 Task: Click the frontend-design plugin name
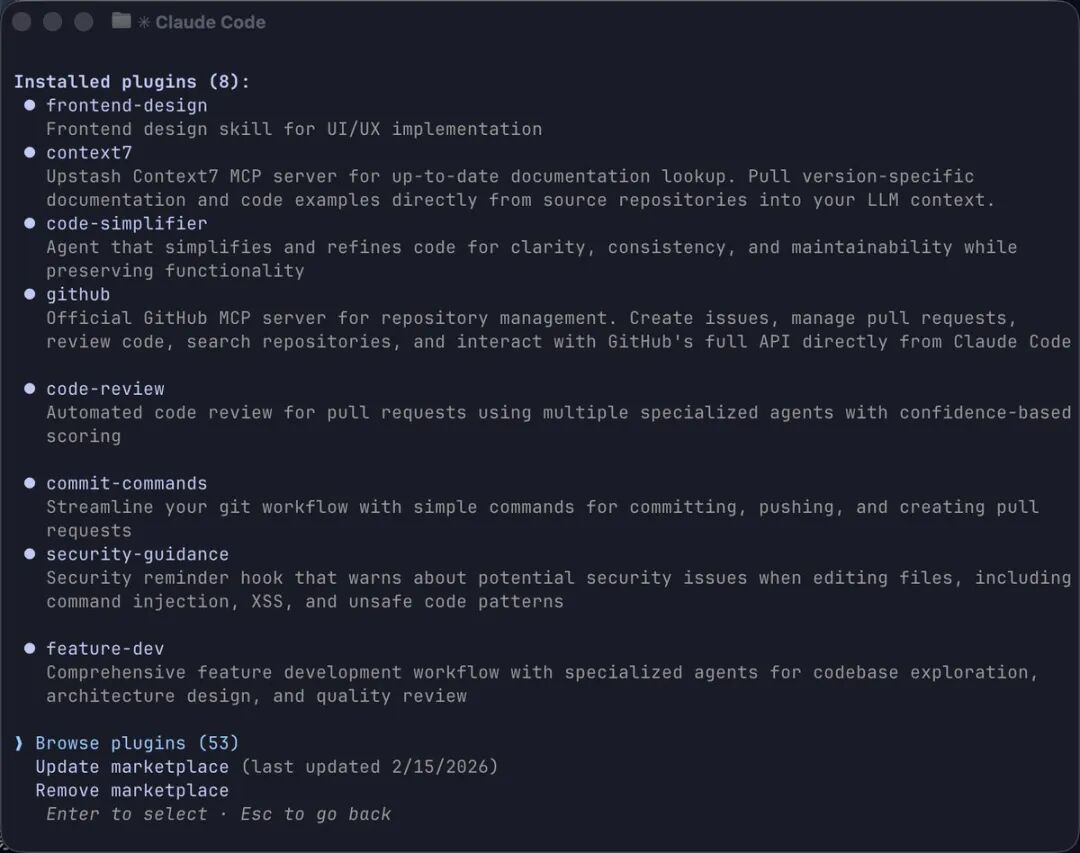(x=127, y=105)
